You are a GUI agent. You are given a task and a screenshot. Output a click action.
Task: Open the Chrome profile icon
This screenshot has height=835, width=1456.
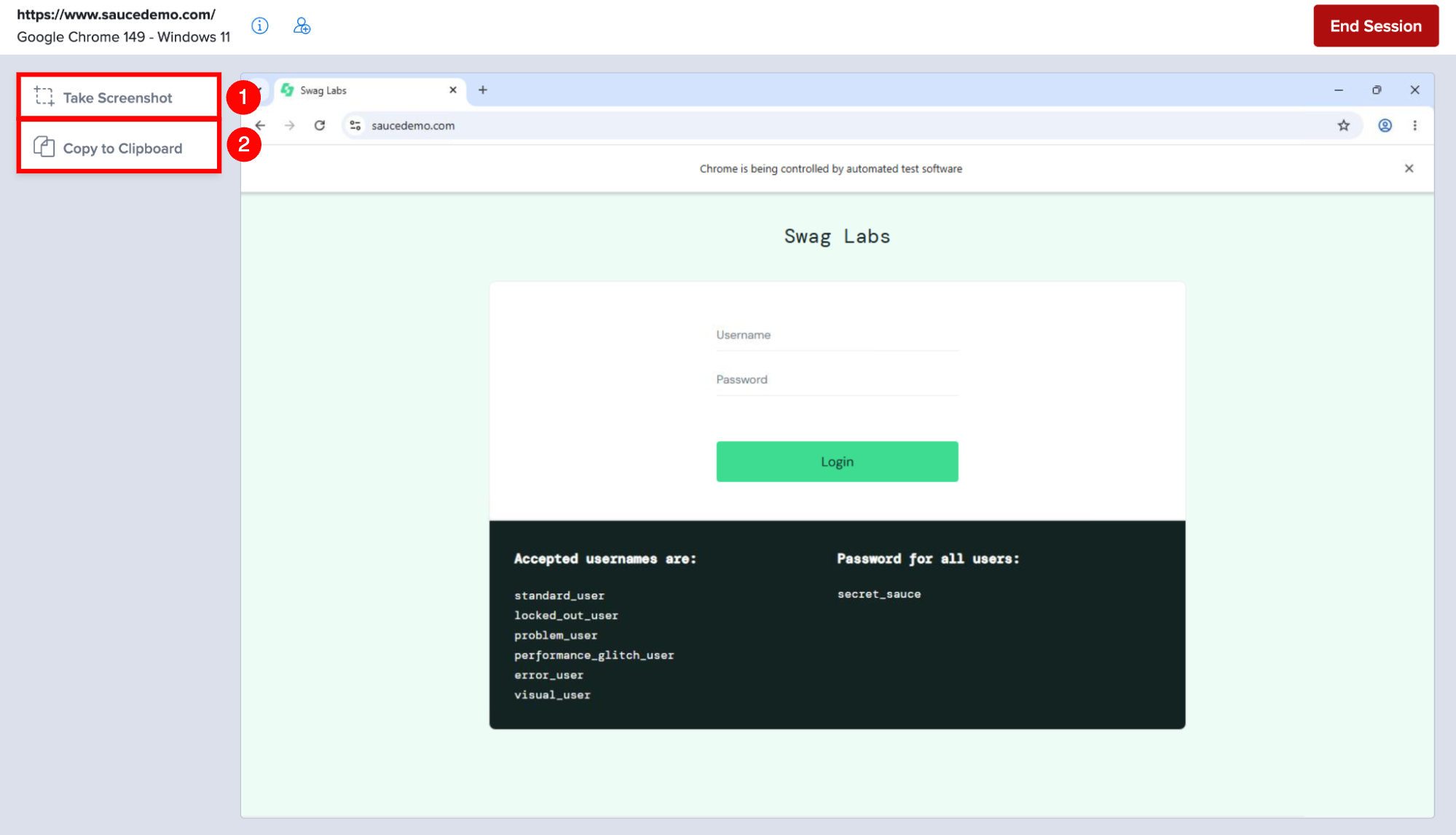(x=1385, y=126)
